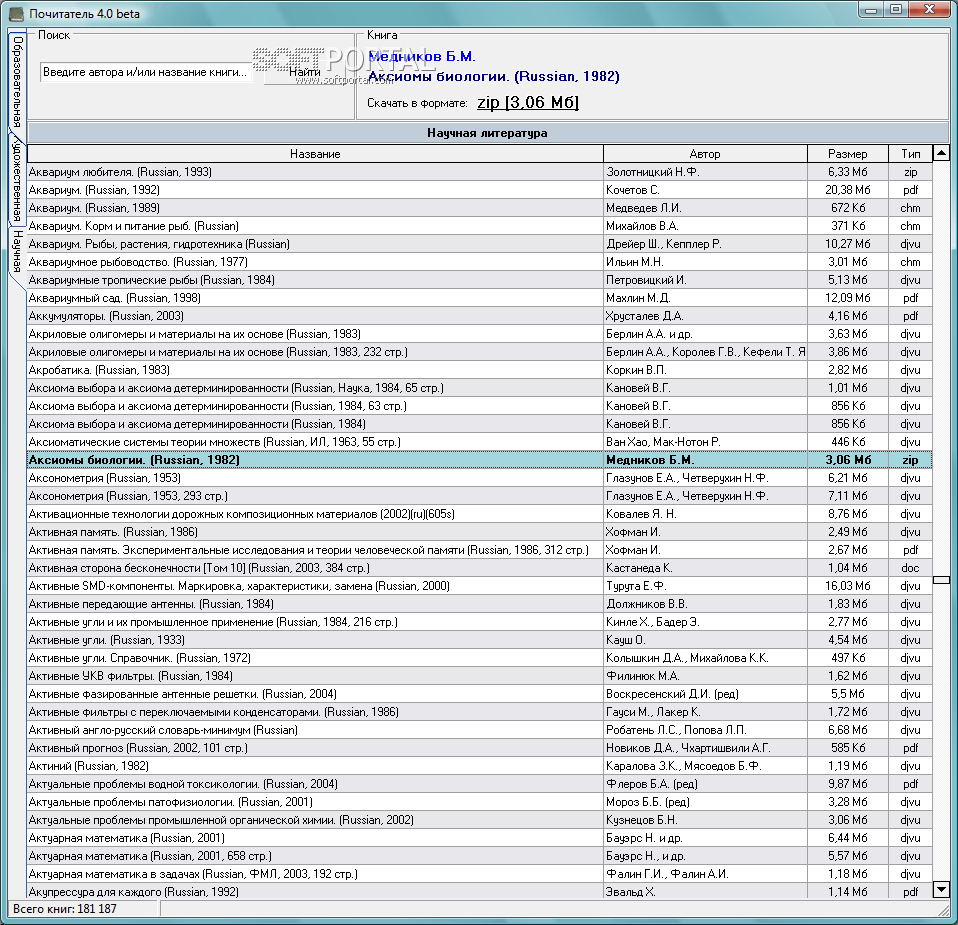Select Аквариумный сад. (Russian, 1998) row

click(x=480, y=298)
